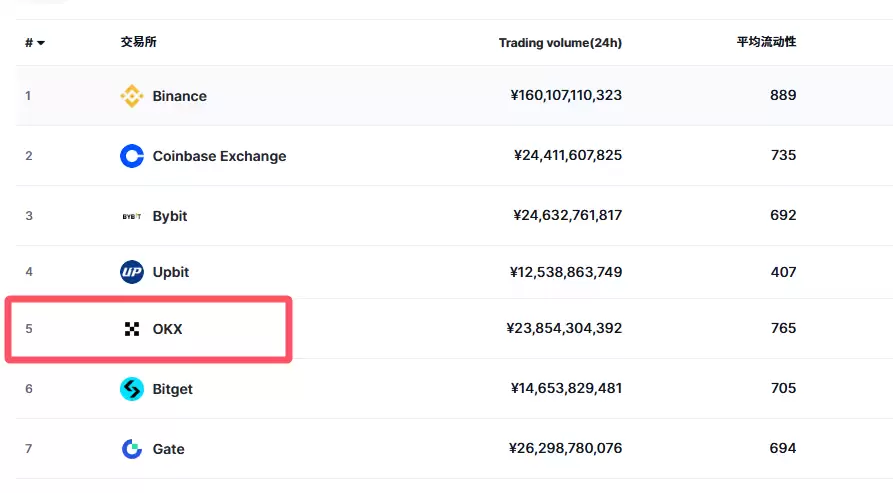Click Binance trading volume ¥160,107,110,323

pyautogui.click(x=565, y=96)
